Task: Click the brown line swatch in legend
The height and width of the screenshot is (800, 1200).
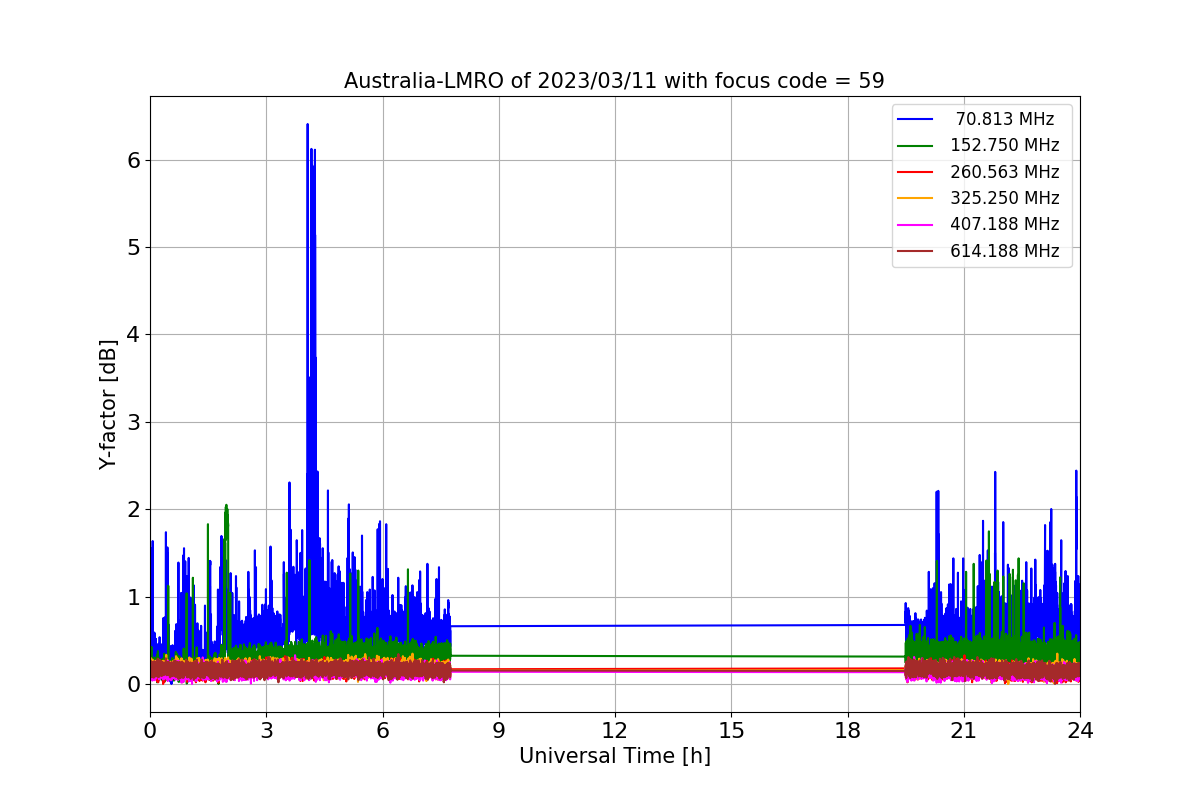Action: 915,251
